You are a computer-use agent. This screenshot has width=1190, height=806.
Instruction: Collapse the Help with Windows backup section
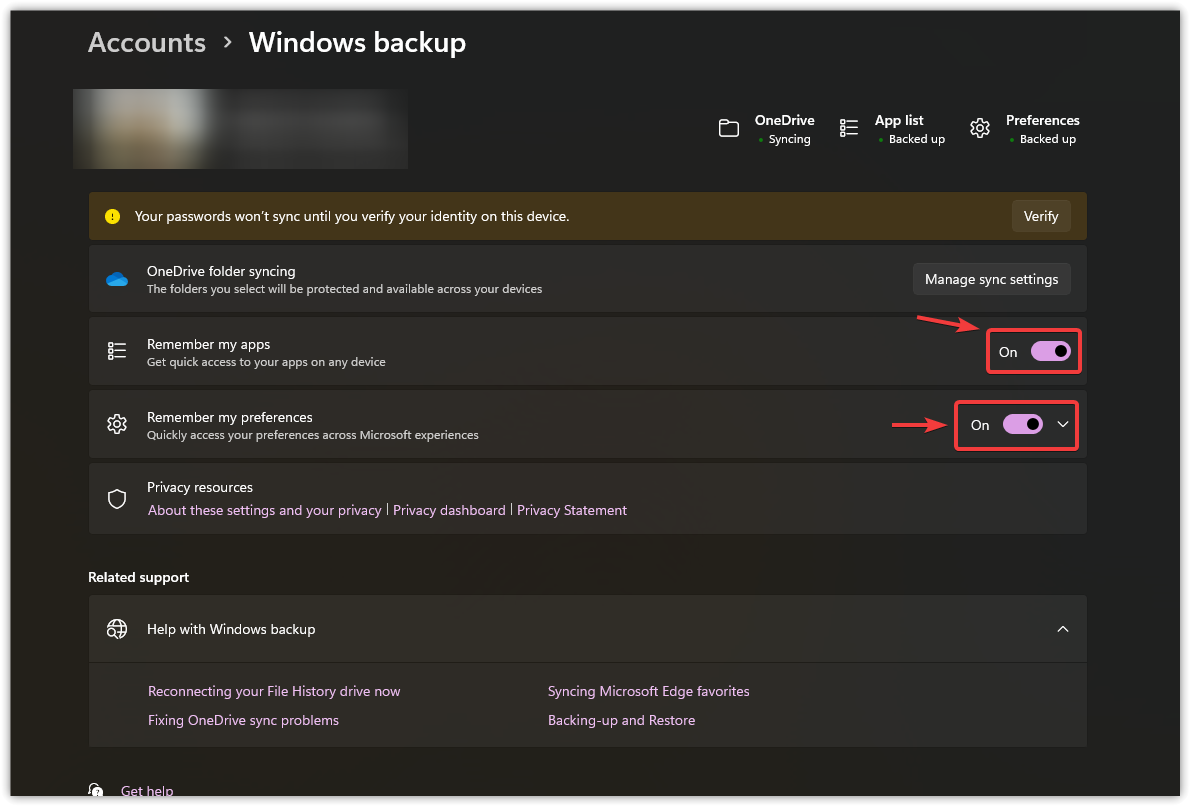point(1063,629)
